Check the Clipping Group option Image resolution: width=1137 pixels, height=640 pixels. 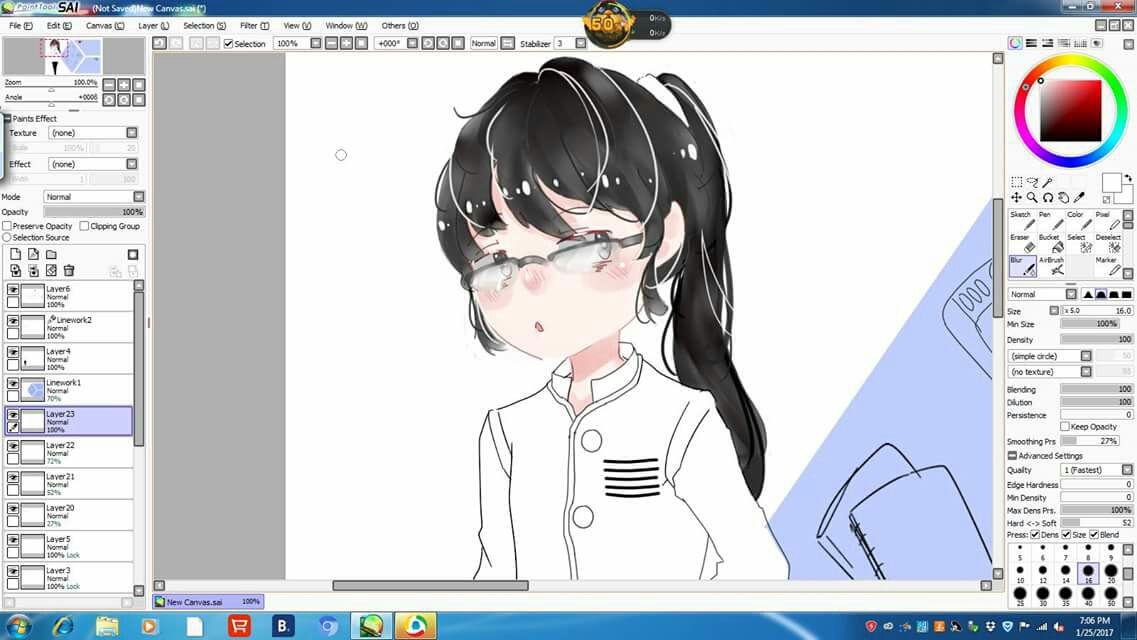point(84,226)
